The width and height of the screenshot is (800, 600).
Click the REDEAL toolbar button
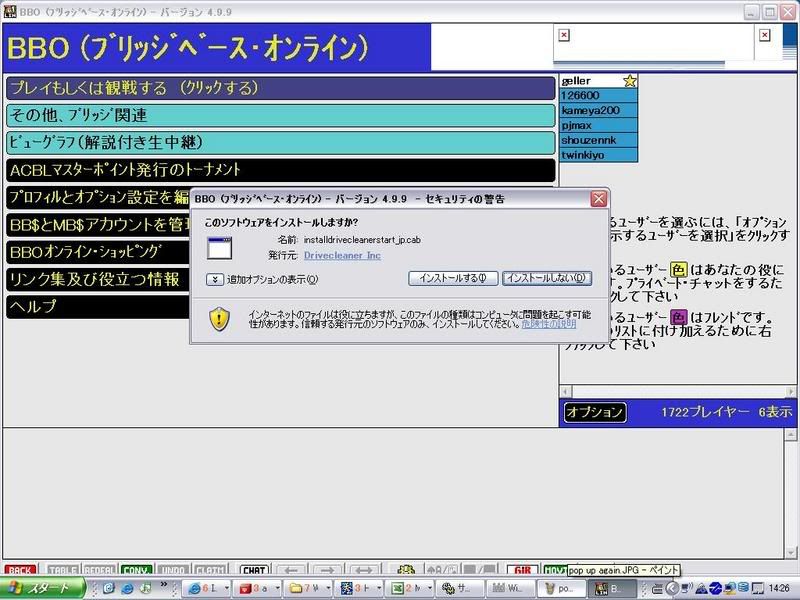click(x=99, y=570)
